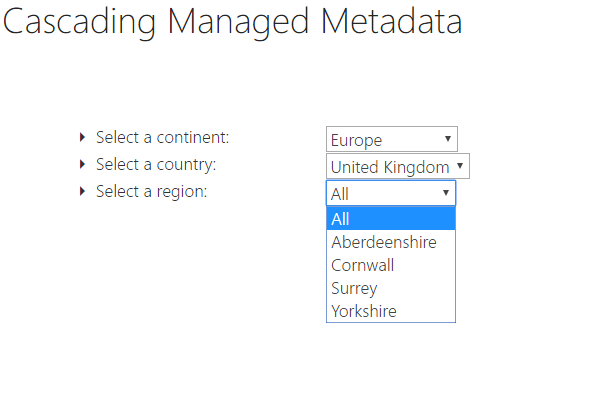Click the Select a continent label

[162, 138]
